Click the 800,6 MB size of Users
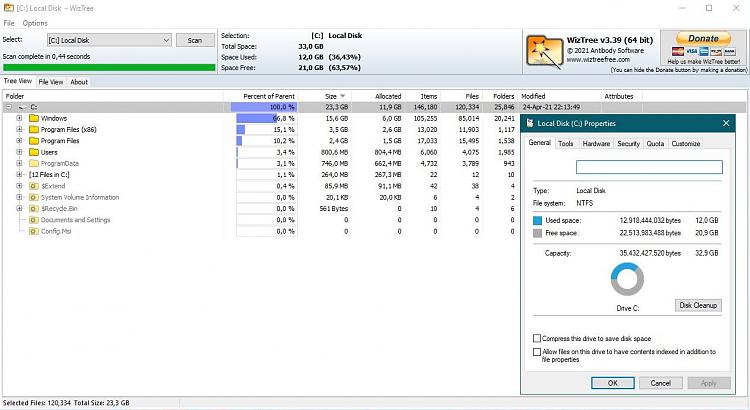750x410 pixels. click(334, 152)
